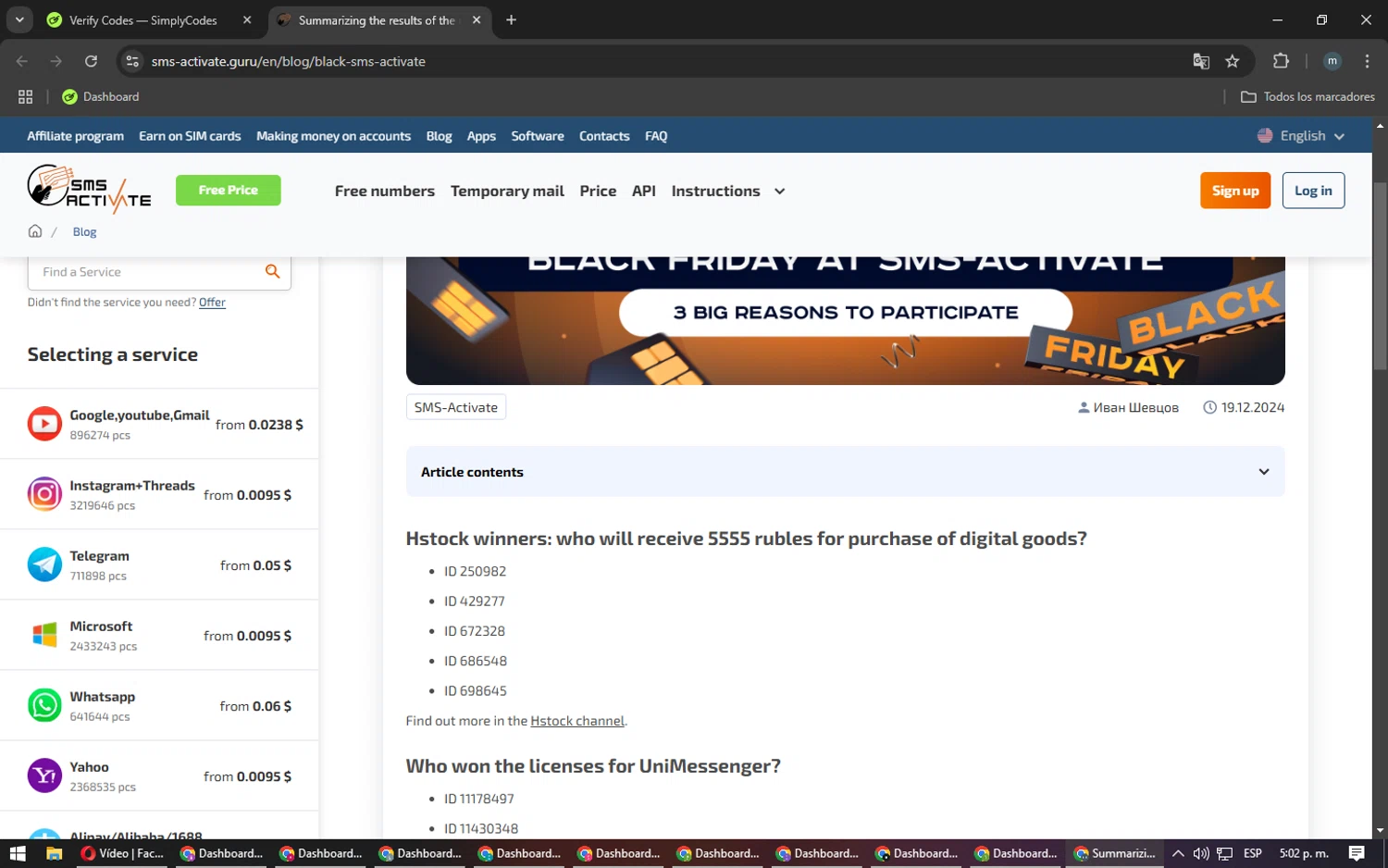The height and width of the screenshot is (868, 1388).
Task: Open the bookmarks bar apps grid
Action: (26, 96)
